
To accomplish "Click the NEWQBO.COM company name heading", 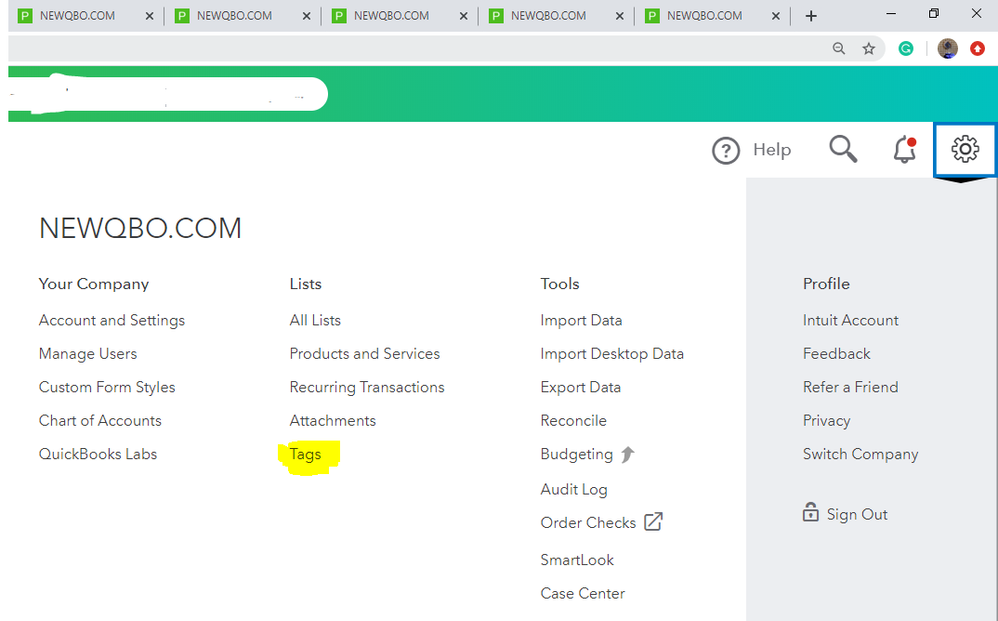I will pyautogui.click(x=140, y=228).
